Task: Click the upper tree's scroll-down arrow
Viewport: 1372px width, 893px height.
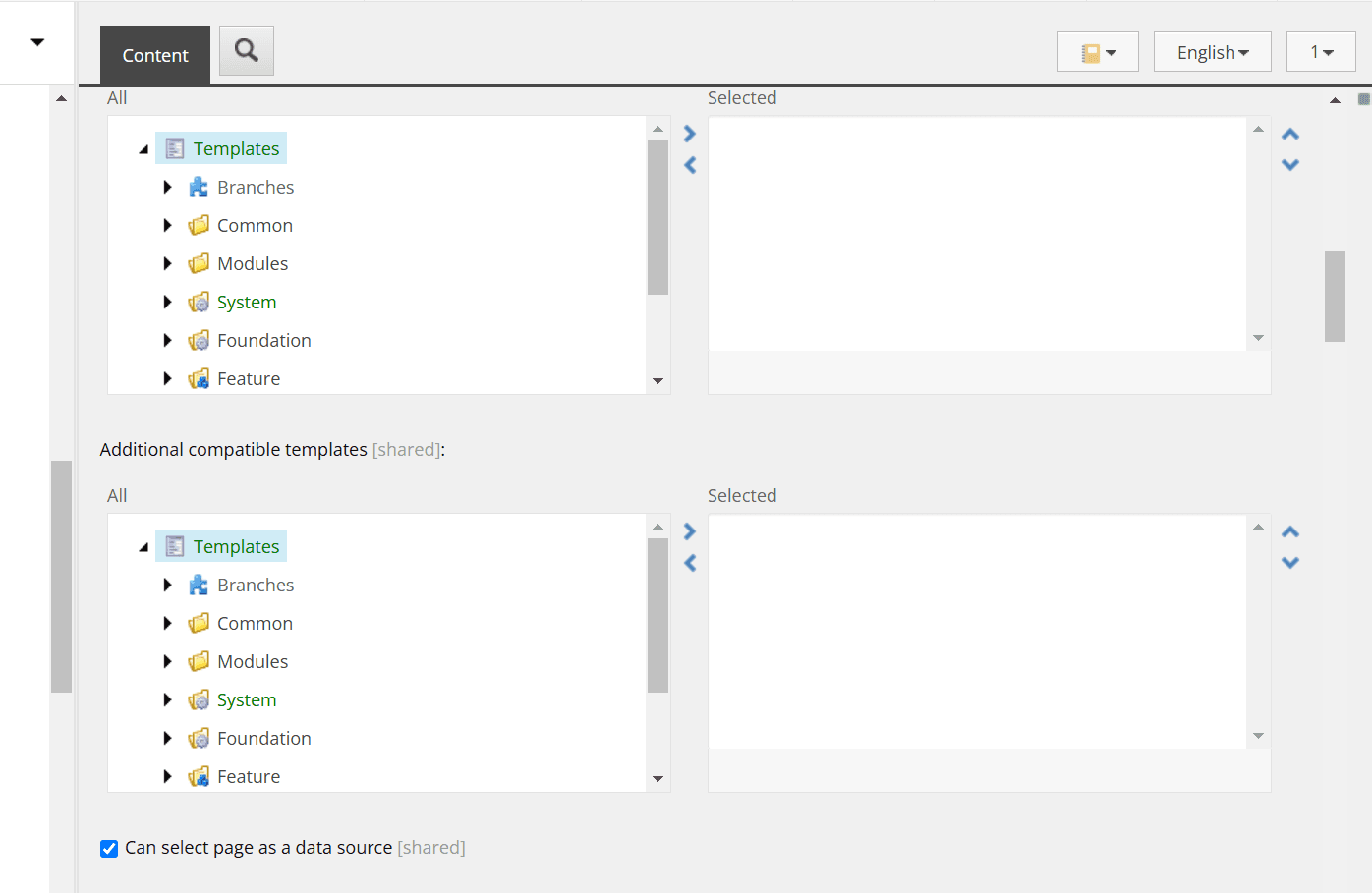Action: point(657,381)
